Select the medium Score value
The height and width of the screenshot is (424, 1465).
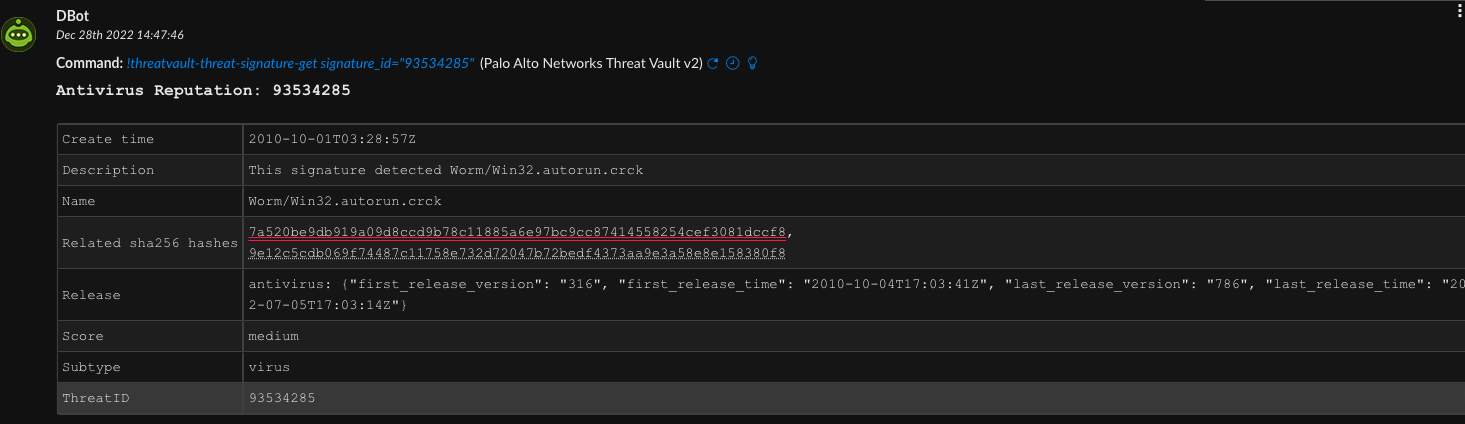point(273,336)
